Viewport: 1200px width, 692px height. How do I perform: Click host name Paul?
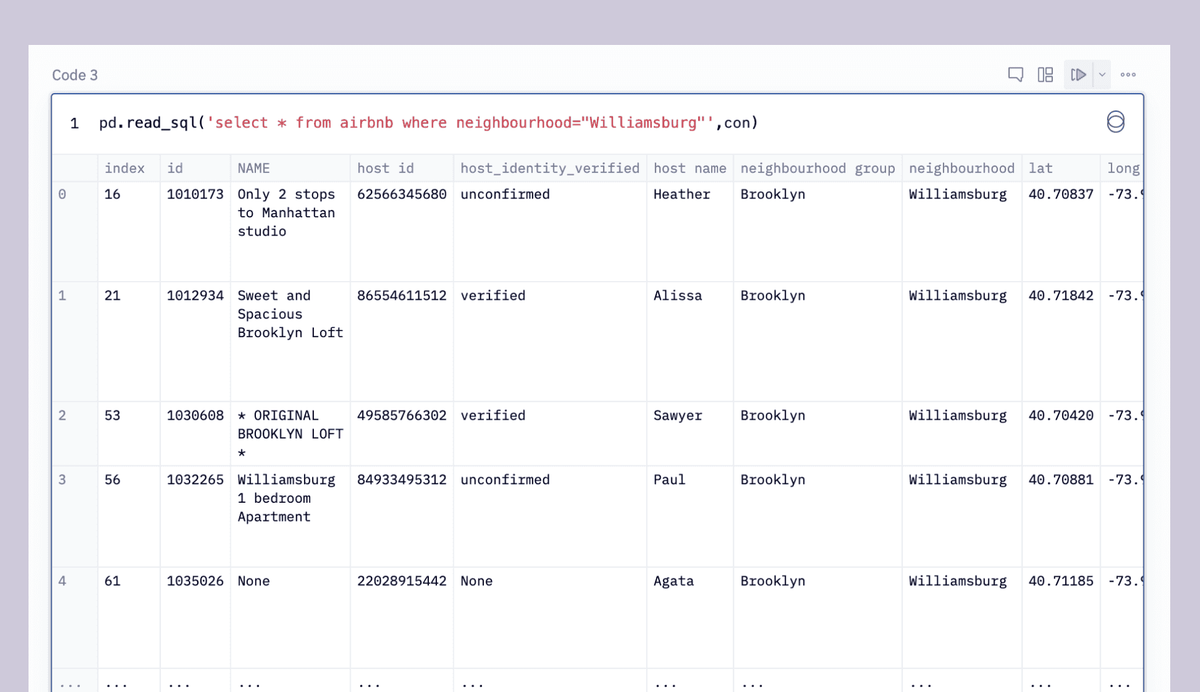pos(669,479)
